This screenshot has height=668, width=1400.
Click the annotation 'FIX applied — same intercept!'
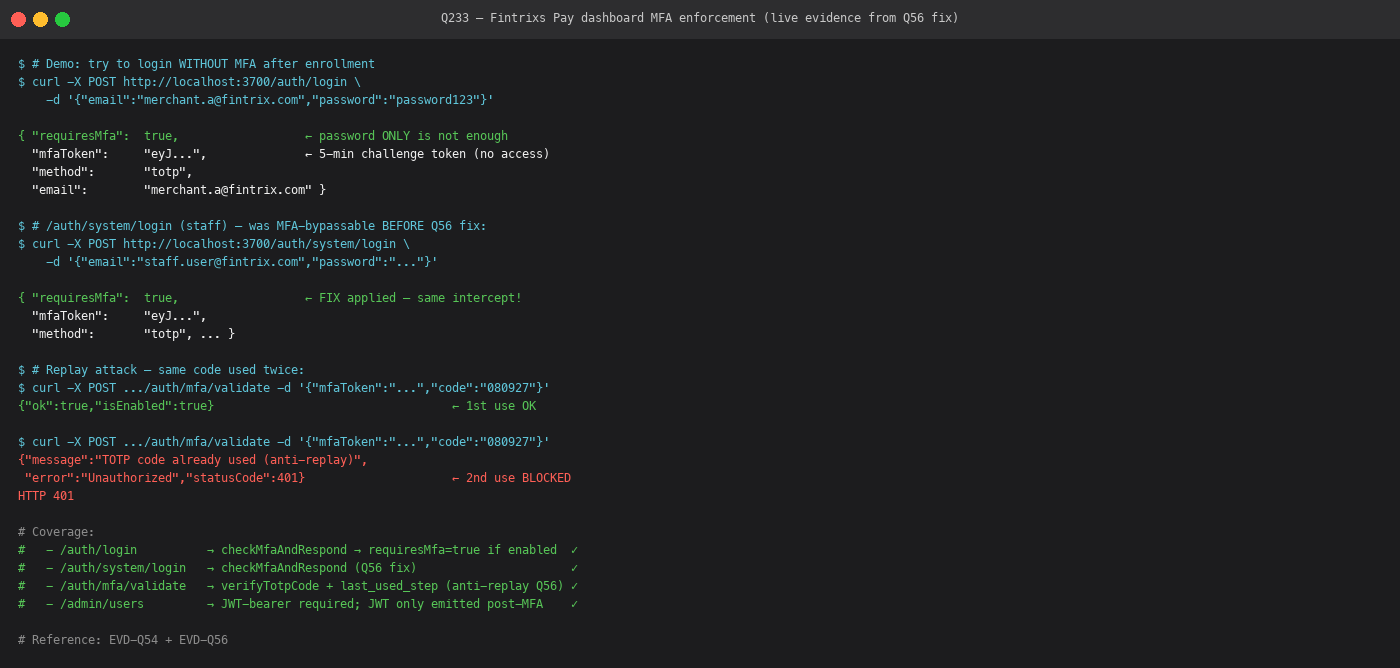pos(420,298)
